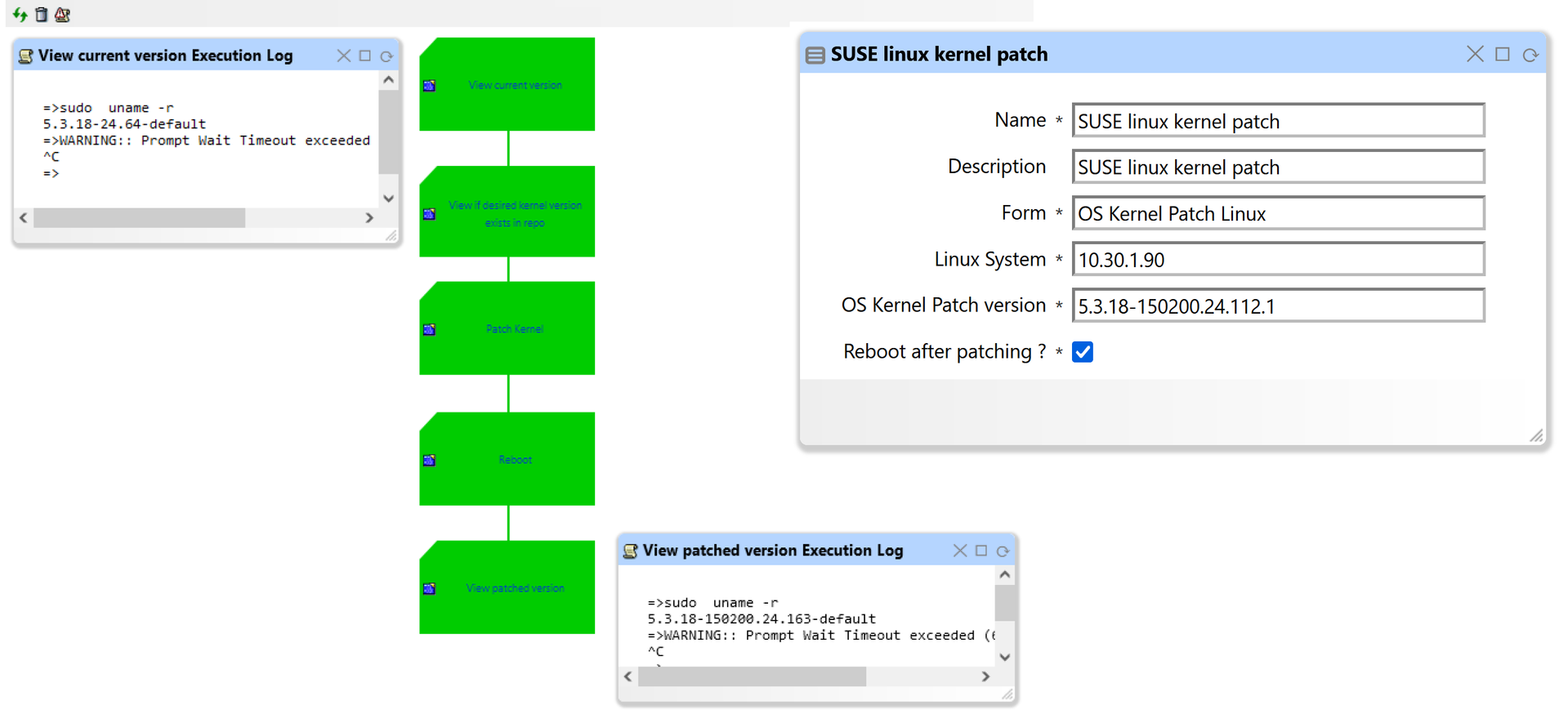Toggle the Reboot after patching checkbox
This screenshot has width=1568, height=714.
(x=1083, y=352)
